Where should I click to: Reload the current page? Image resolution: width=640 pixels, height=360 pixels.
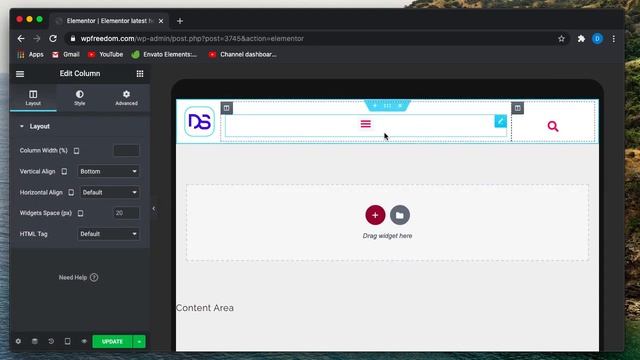click(53, 38)
